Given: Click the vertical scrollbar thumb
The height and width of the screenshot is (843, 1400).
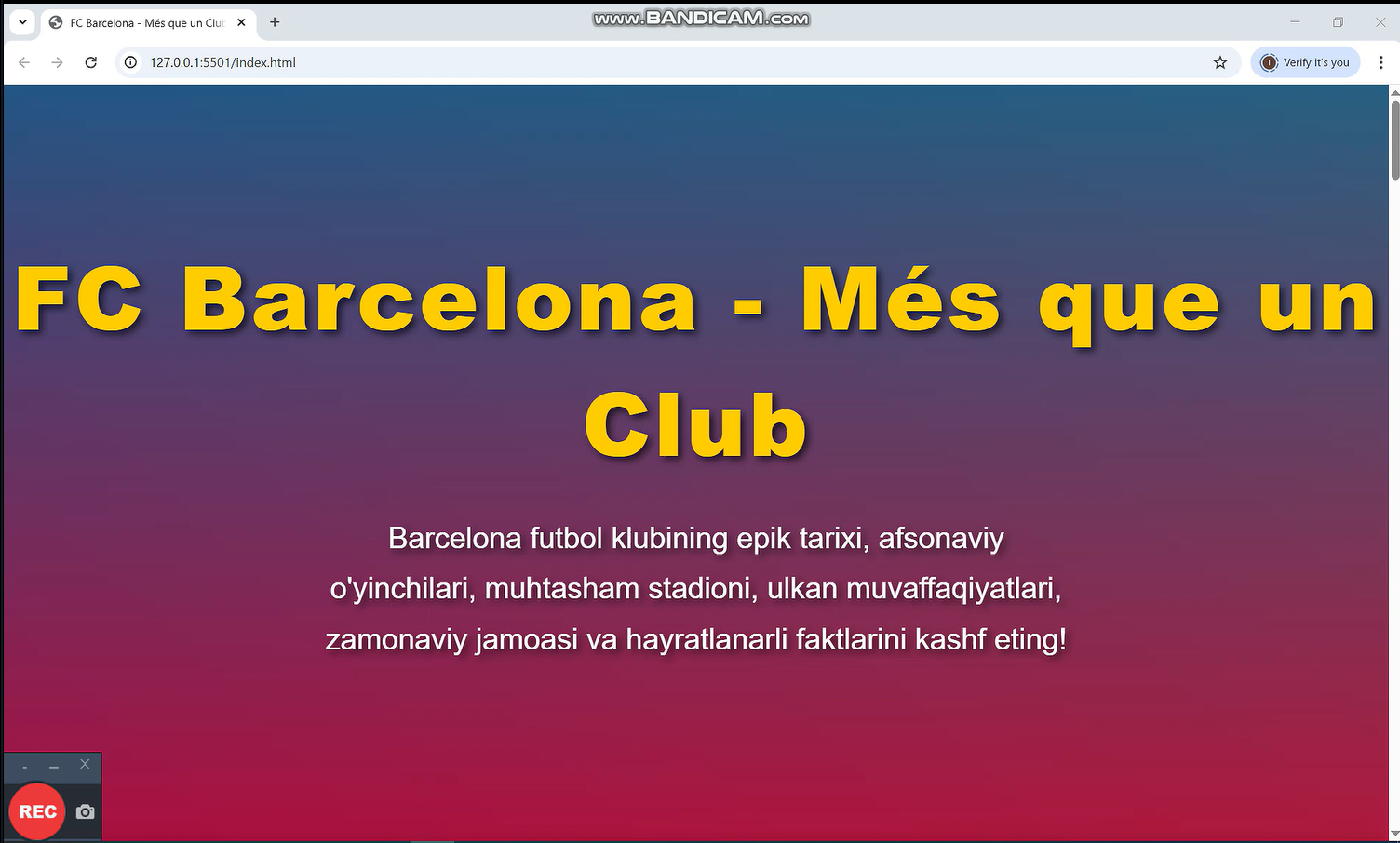Looking at the screenshot, I should click(x=1394, y=140).
